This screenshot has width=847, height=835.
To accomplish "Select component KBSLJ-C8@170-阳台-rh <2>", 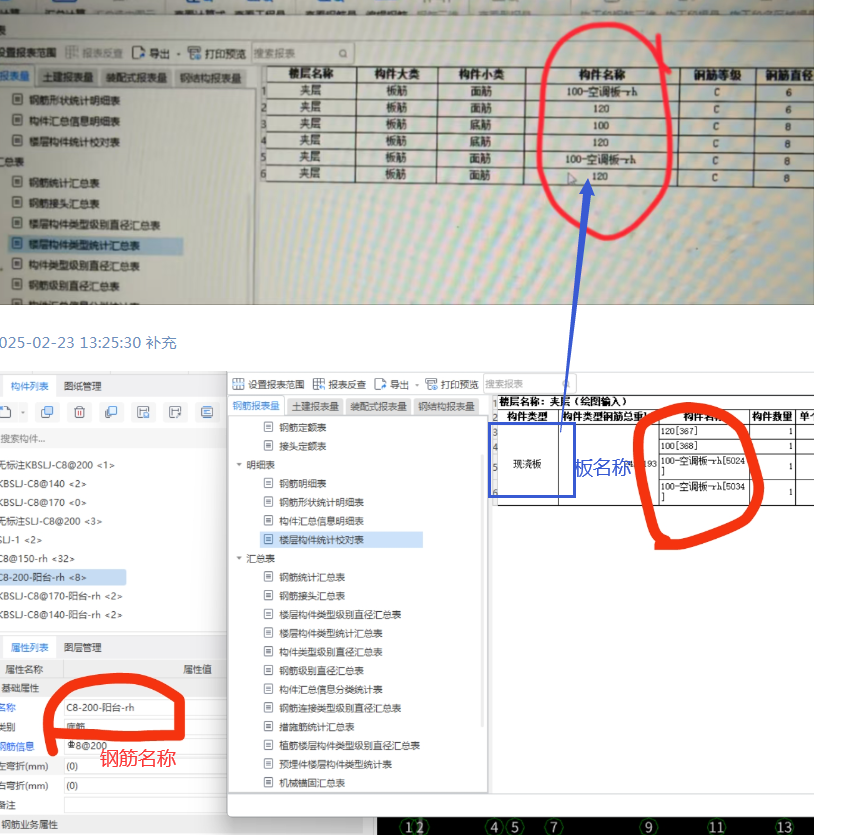I will [x=61, y=596].
